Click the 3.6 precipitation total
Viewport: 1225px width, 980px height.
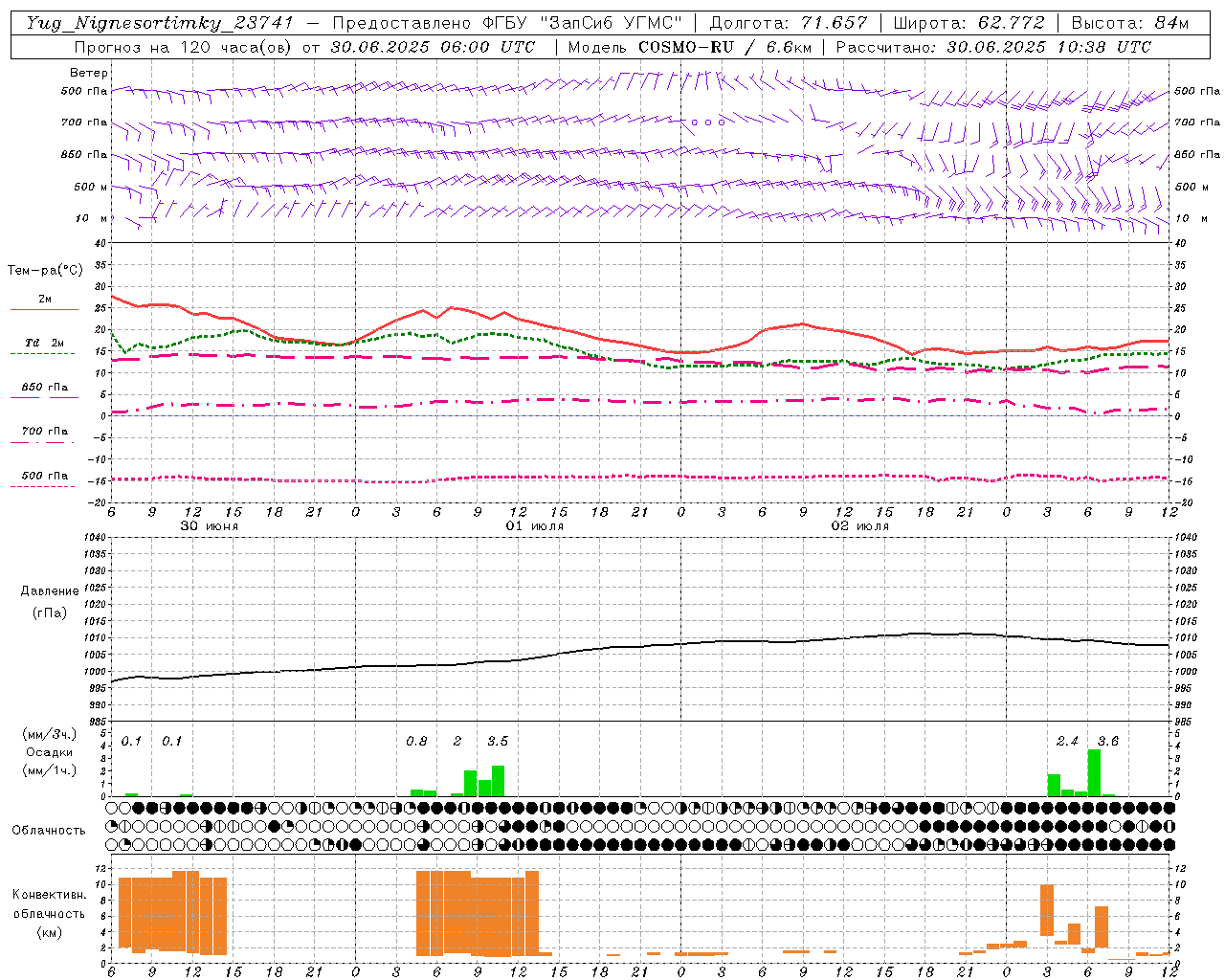point(1108,742)
